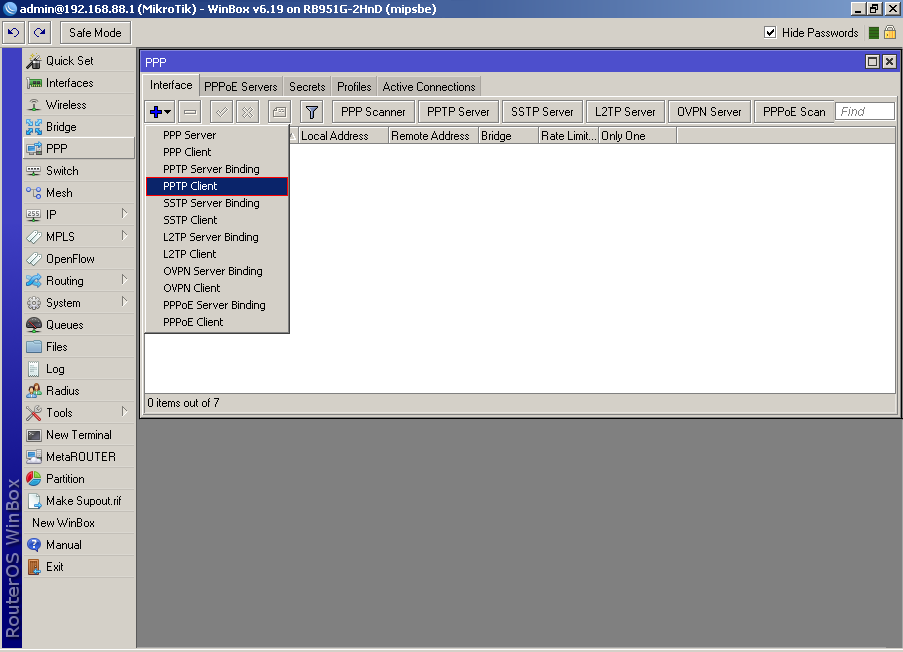Click the SSTP Server button
The height and width of the screenshot is (652, 903).
tap(542, 112)
